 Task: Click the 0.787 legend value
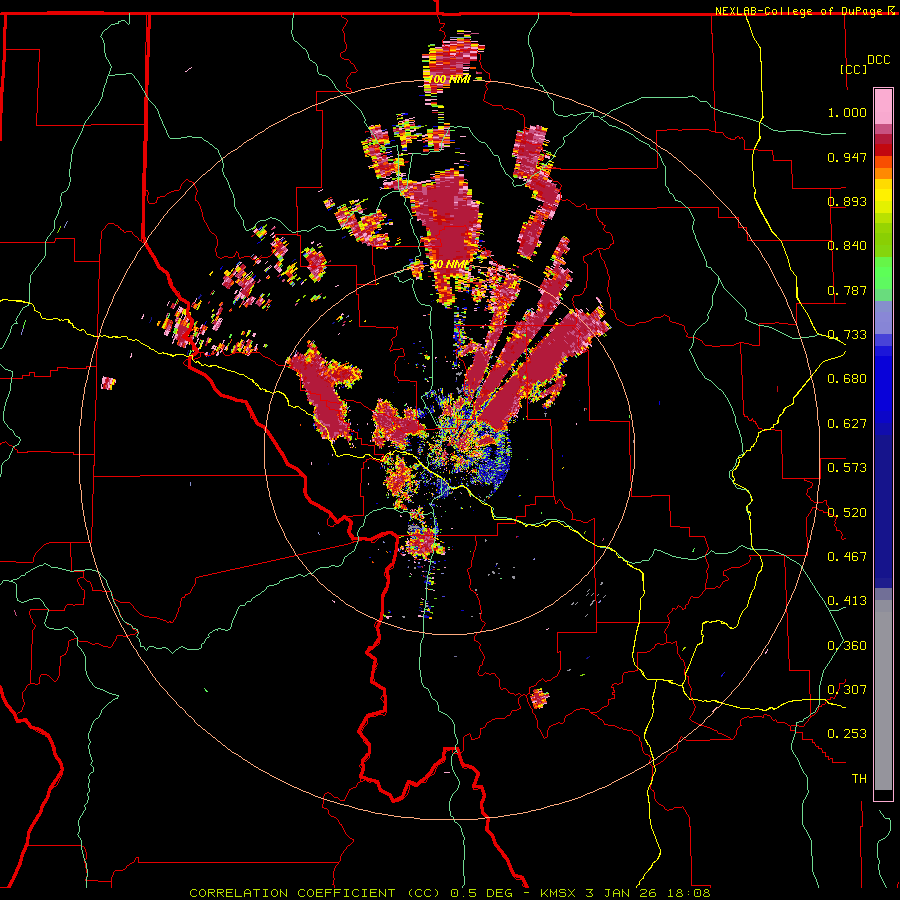[847, 290]
